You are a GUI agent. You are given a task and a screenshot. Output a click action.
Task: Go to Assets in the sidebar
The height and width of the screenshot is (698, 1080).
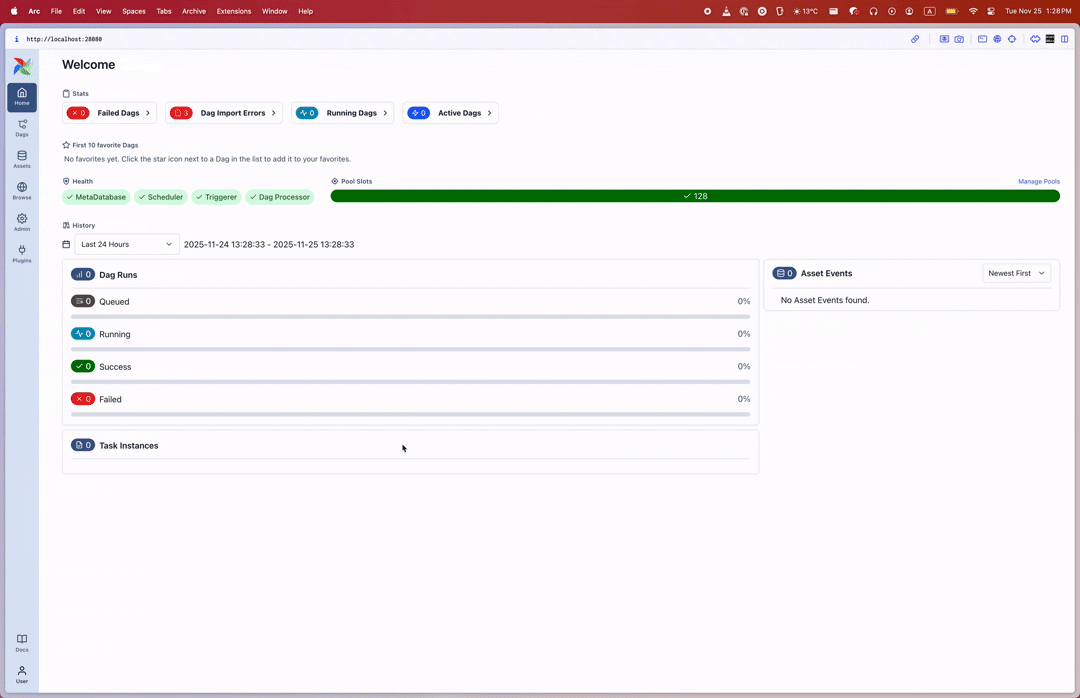click(x=22, y=159)
